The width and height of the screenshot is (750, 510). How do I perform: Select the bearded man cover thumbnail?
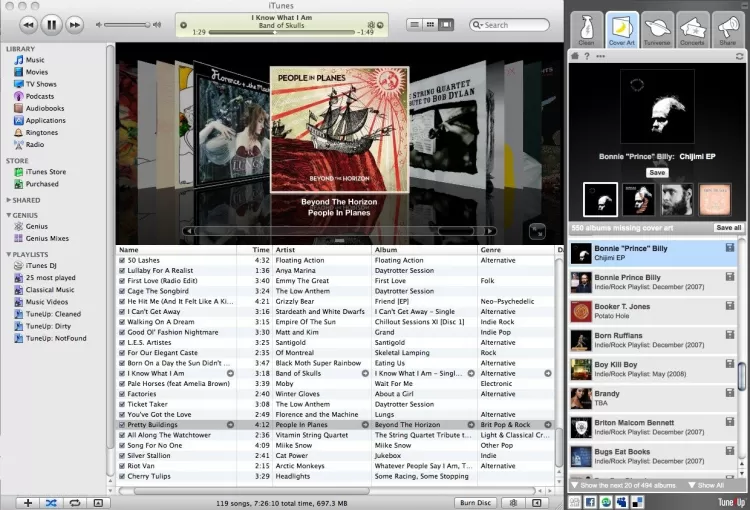677,200
